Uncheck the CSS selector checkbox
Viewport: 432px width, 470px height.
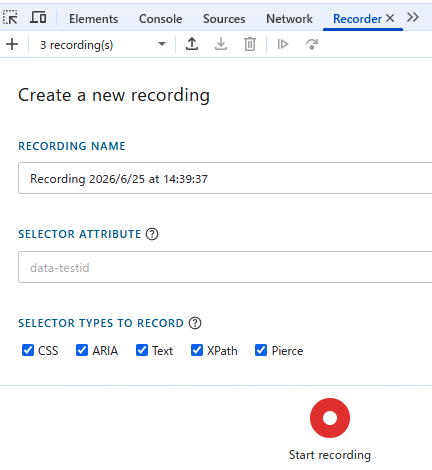click(28, 350)
